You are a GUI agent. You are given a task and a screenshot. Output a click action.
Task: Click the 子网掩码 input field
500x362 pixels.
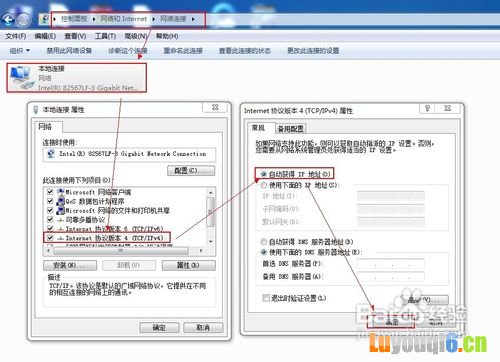pos(391,209)
